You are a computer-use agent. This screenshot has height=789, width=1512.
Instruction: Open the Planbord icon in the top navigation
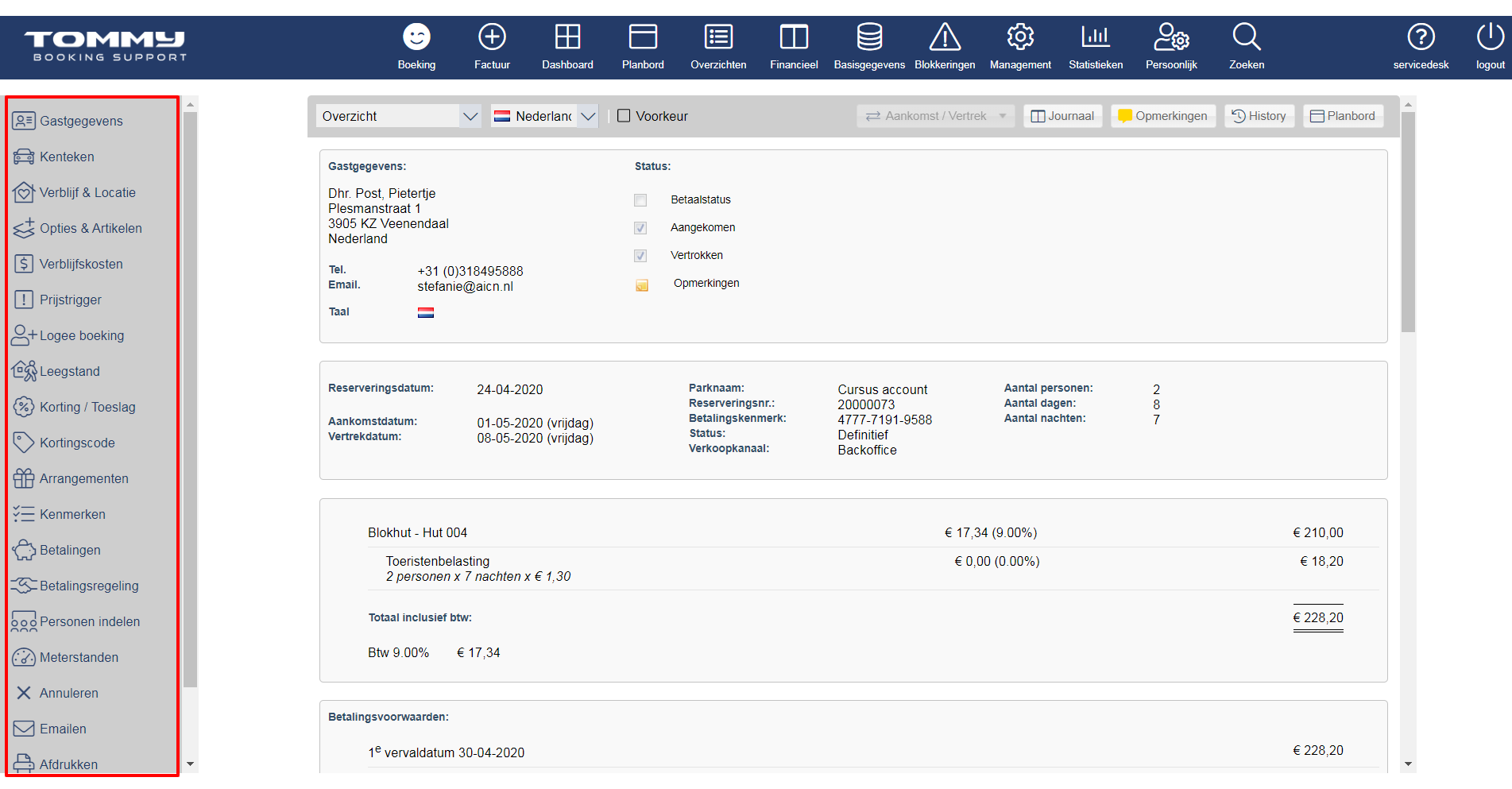coord(643,37)
